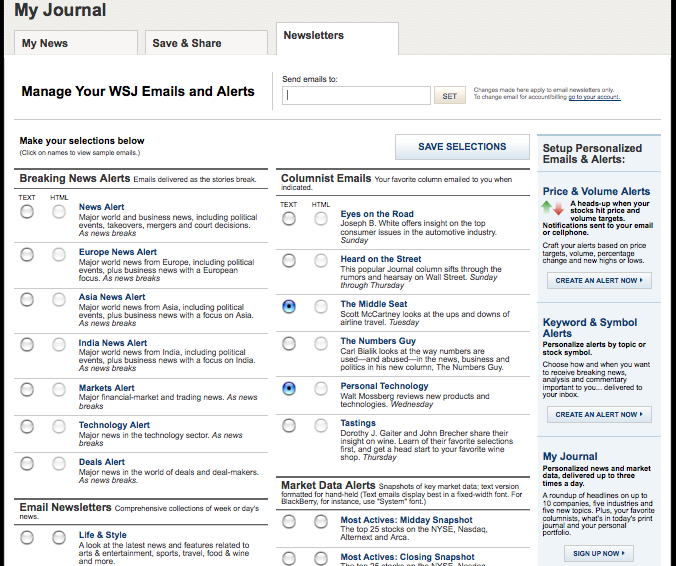View Technology Alert sample email
Image resolution: width=676 pixels, height=566 pixels.
(114, 425)
